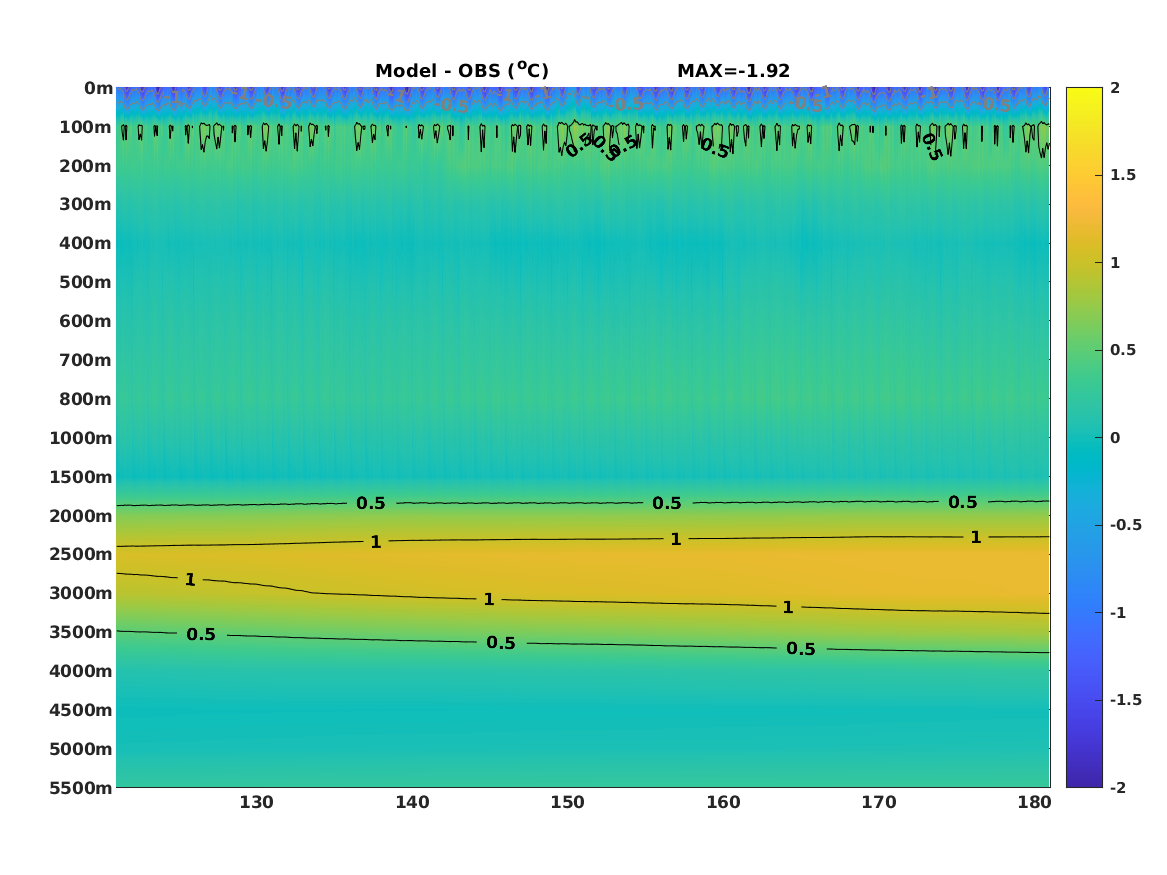The height and width of the screenshot is (875, 1167).
Task: Select the colorbar tick label "1.5"
Action: 1123,175
